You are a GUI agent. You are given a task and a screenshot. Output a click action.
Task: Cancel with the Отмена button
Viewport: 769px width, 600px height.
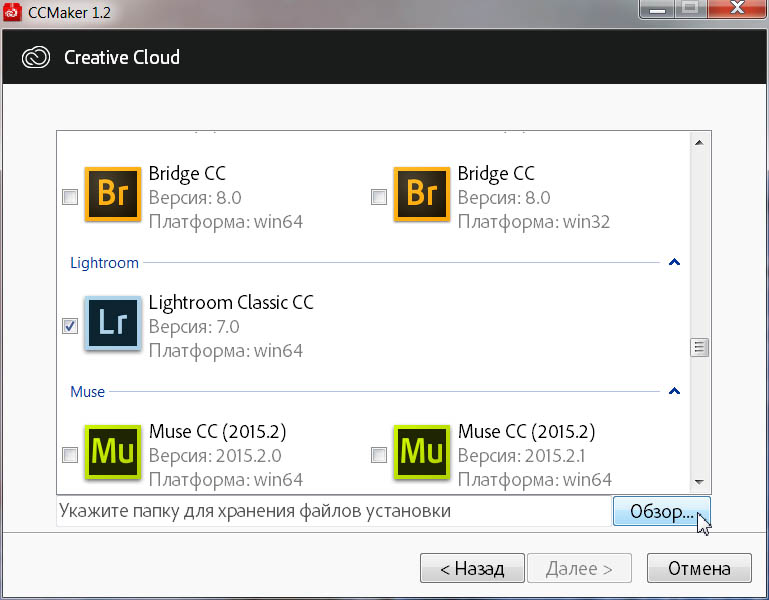click(699, 568)
